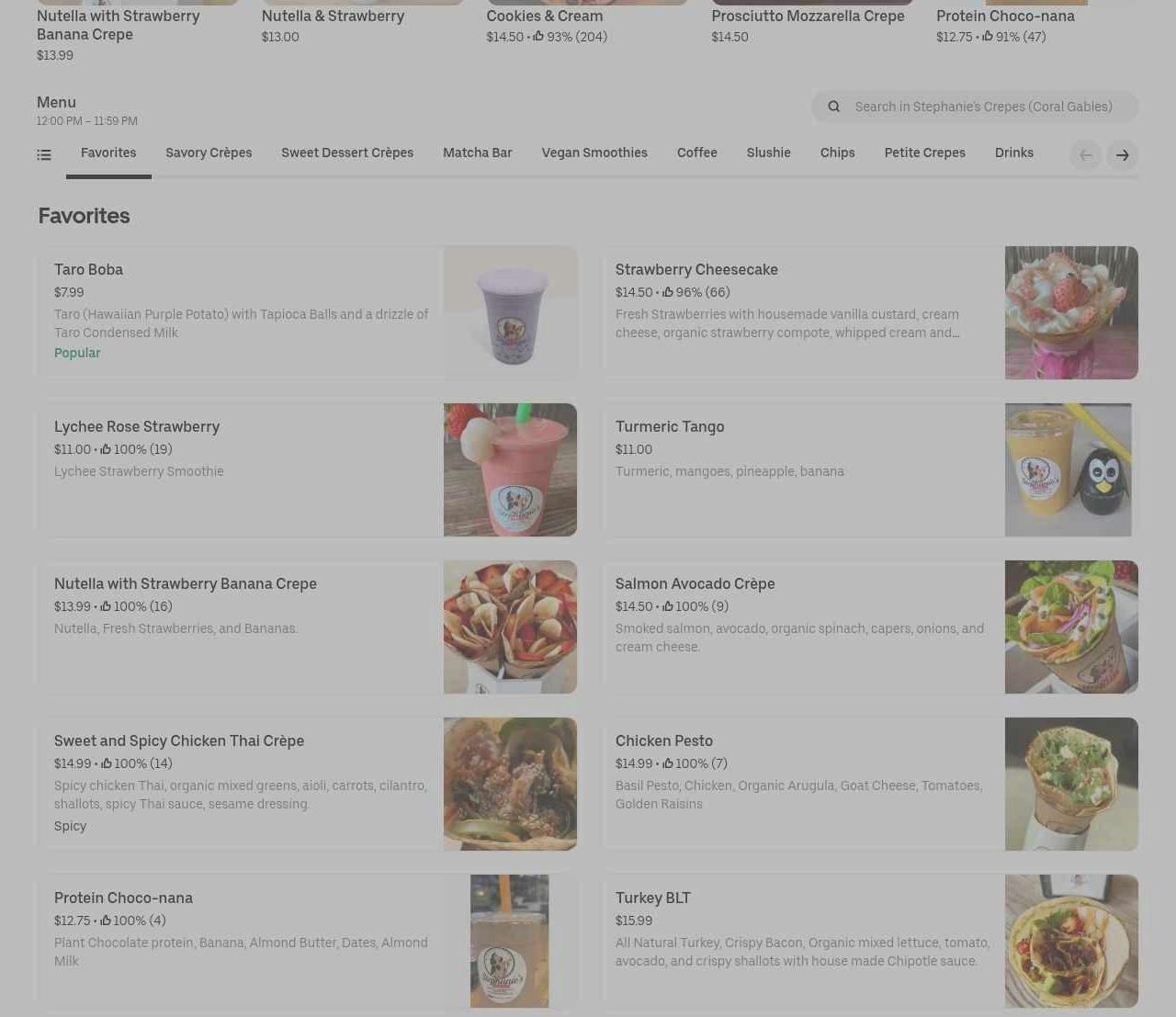Click the thumbs-up rating on Chicken Pesto
Screen dimensions: 1176x1017
click(695, 763)
